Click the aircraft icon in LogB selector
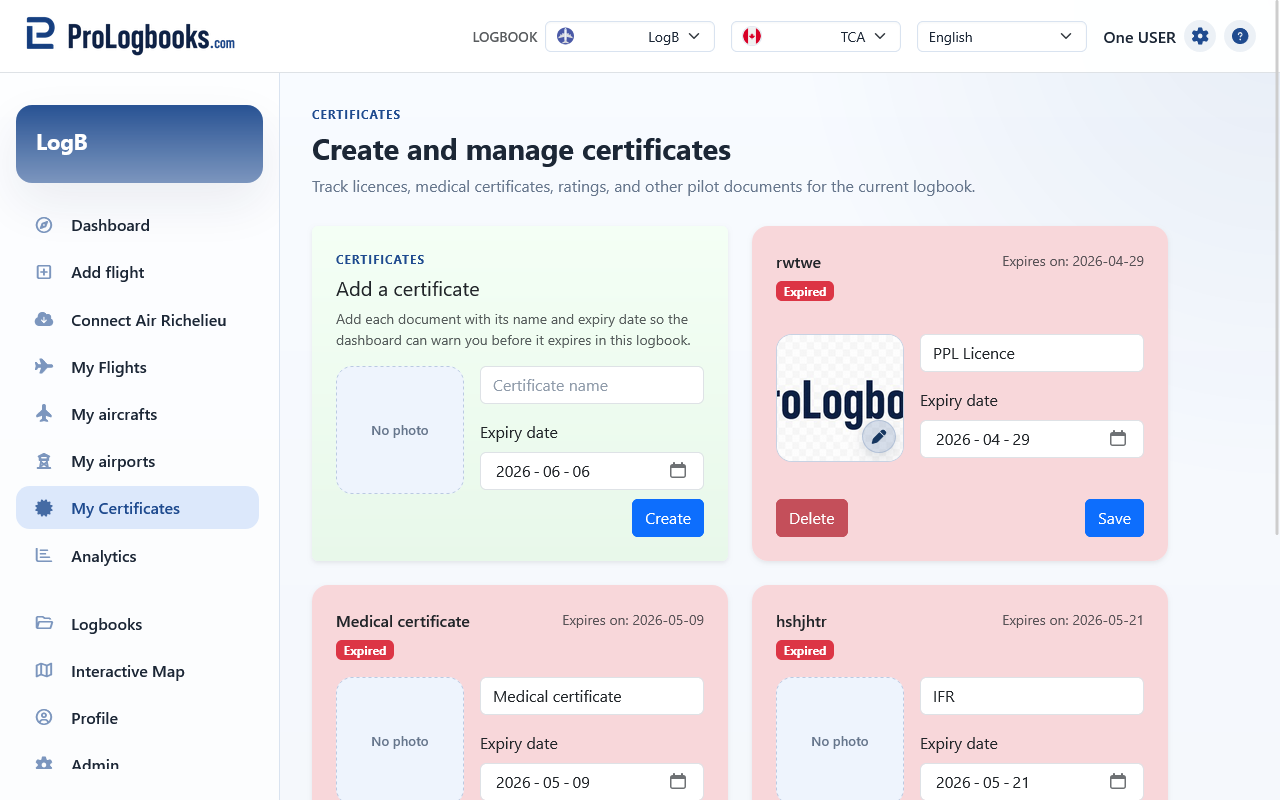Image resolution: width=1280 pixels, height=800 pixels. (x=566, y=36)
